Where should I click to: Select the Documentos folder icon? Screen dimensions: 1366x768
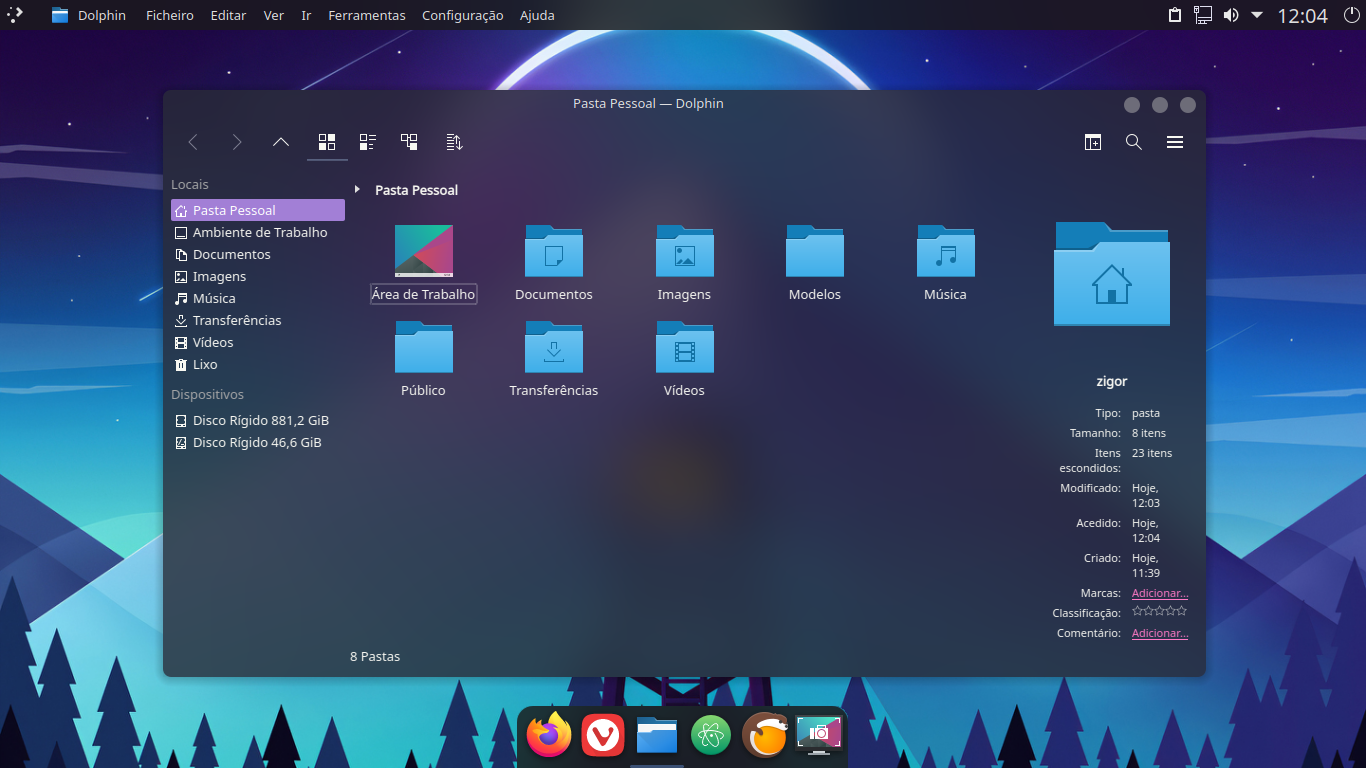(554, 251)
